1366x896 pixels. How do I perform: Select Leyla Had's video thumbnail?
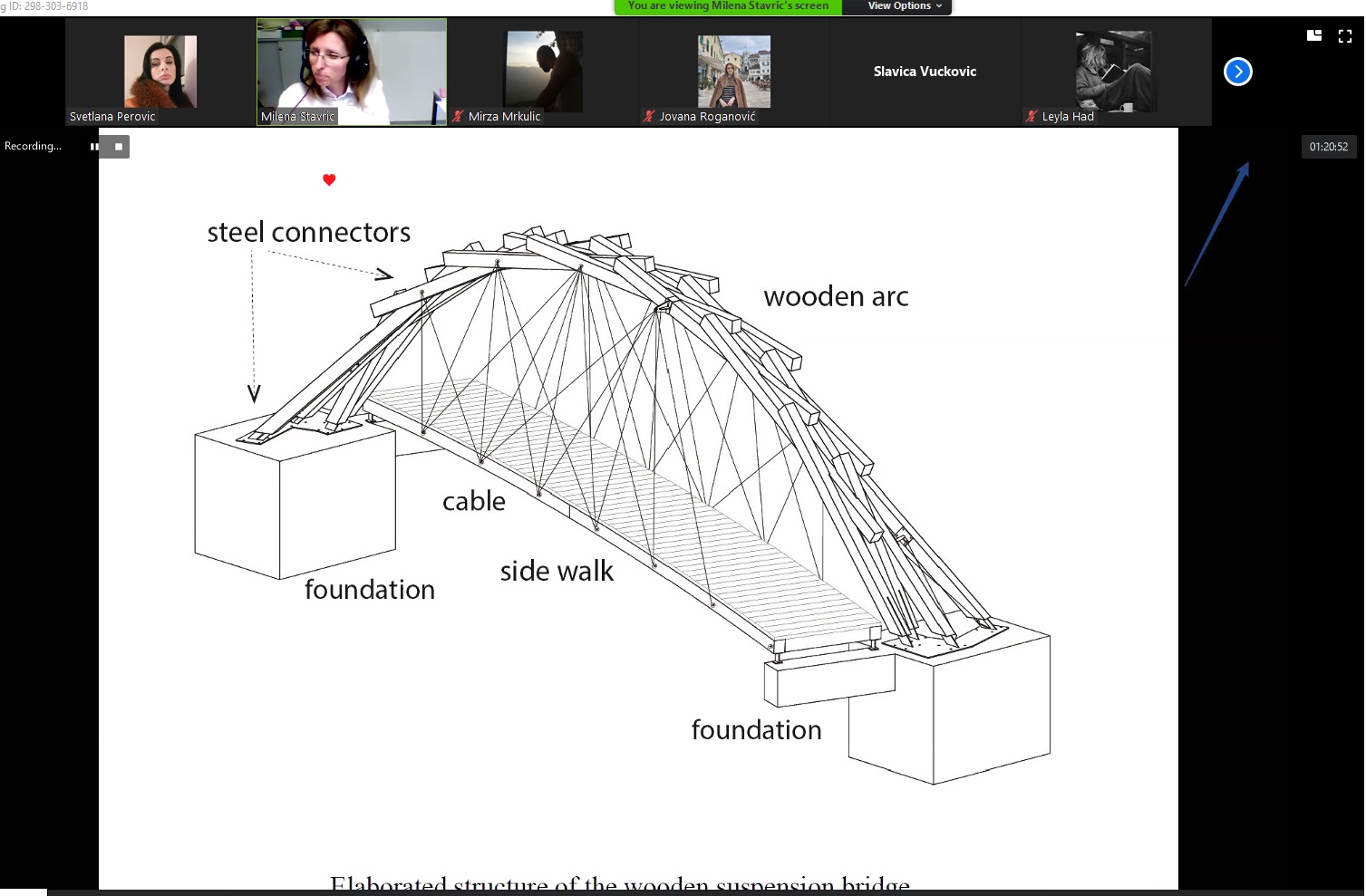[1116, 72]
